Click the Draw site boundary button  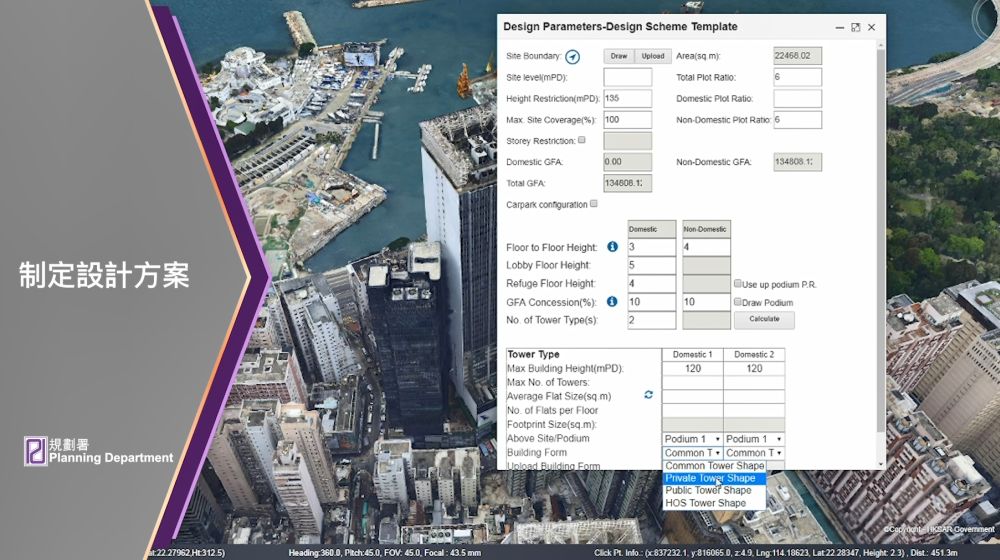point(619,56)
